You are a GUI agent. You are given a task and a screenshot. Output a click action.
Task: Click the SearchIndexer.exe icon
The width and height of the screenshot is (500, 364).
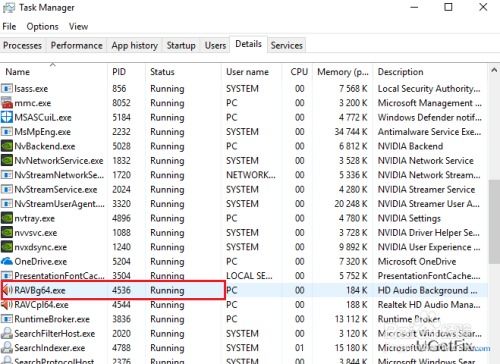pyautogui.click(x=7, y=348)
